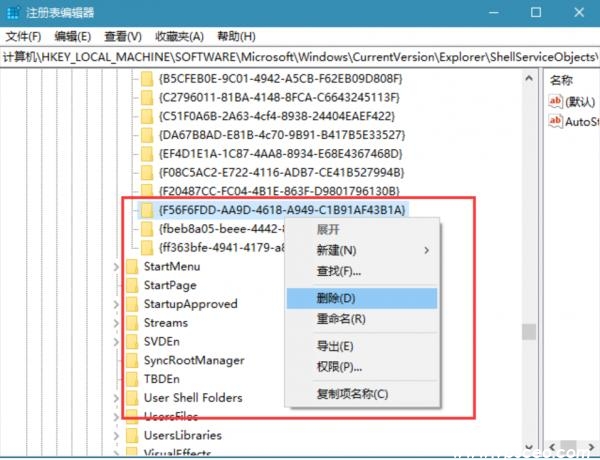Open the 文件(F) menu
Image resolution: width=600 pixels, height=460 pixels.
point(24,37)
